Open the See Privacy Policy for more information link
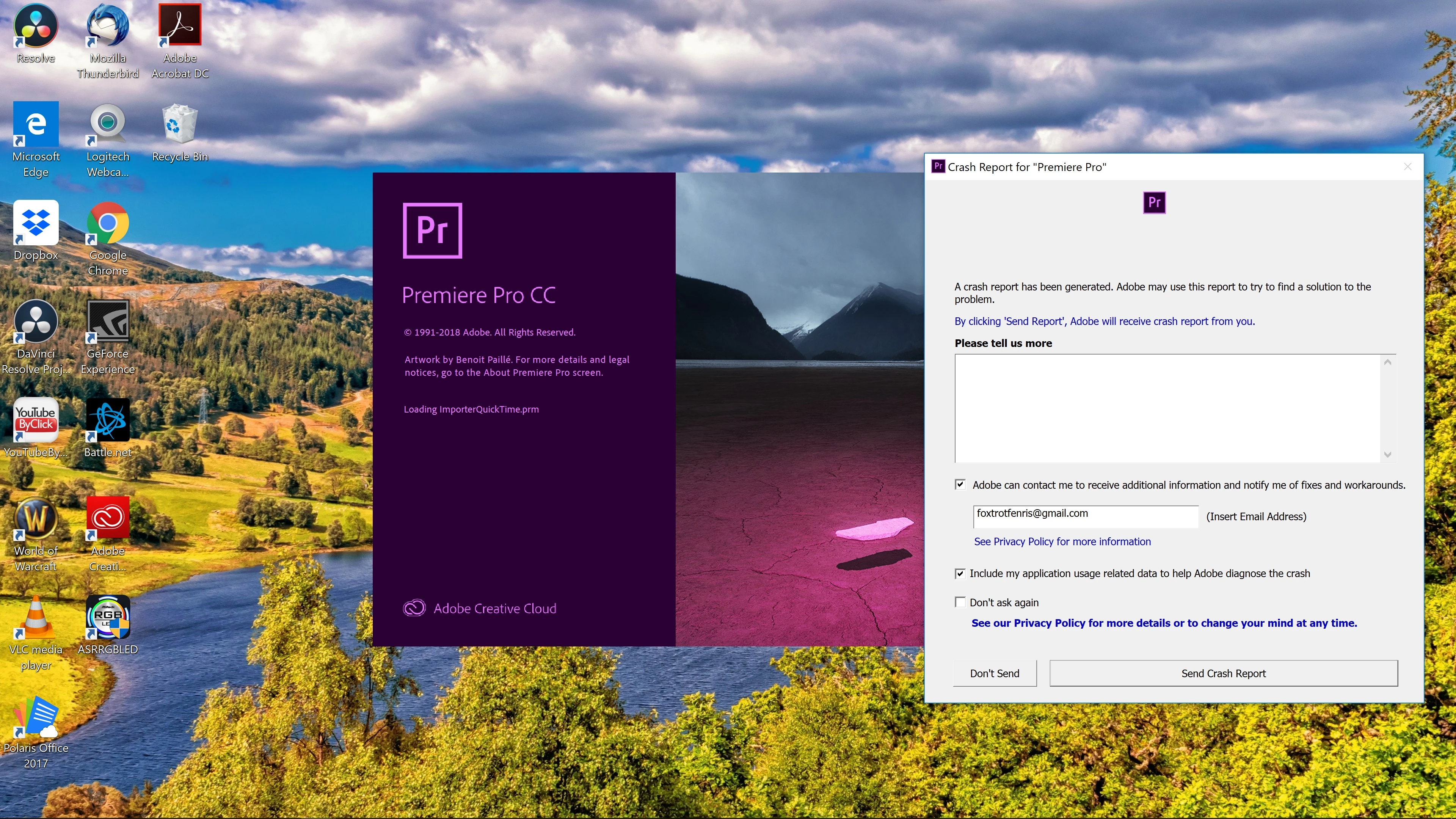This screenshot has height=819, width=1456. click(x=1062, y=541)
